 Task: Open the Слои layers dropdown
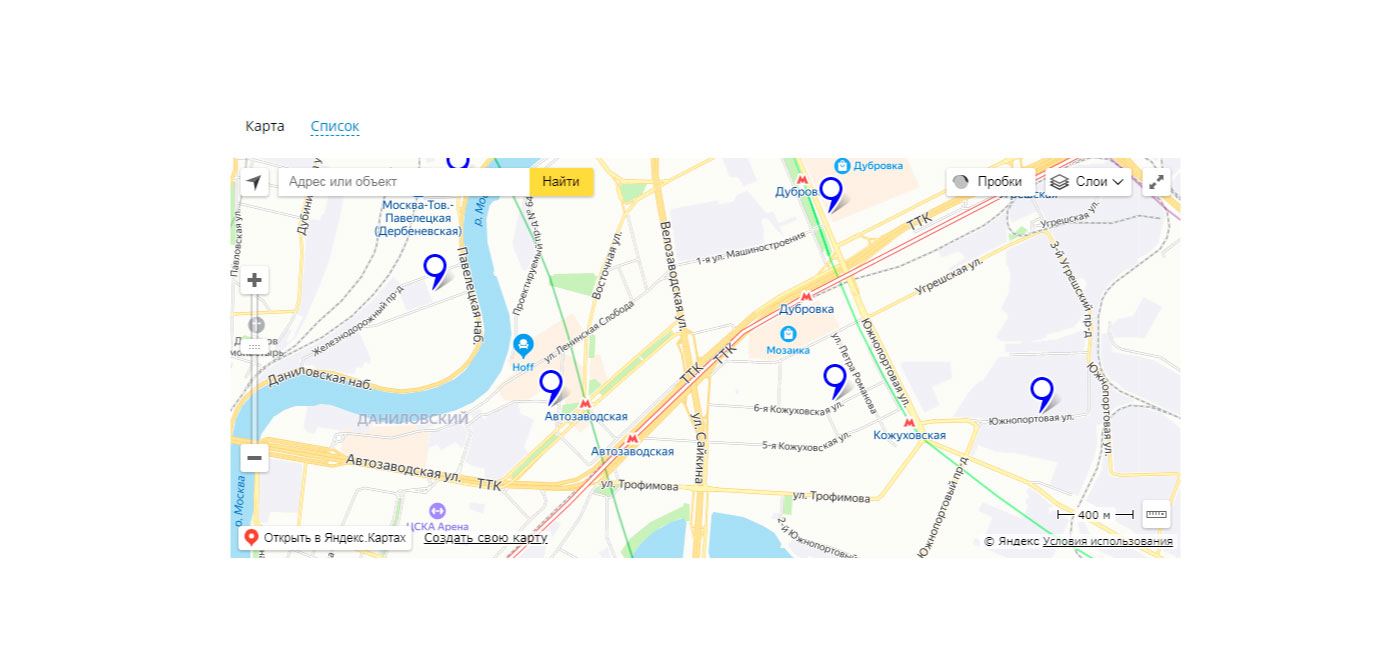pyautogui.click(x=1088, y=182)
